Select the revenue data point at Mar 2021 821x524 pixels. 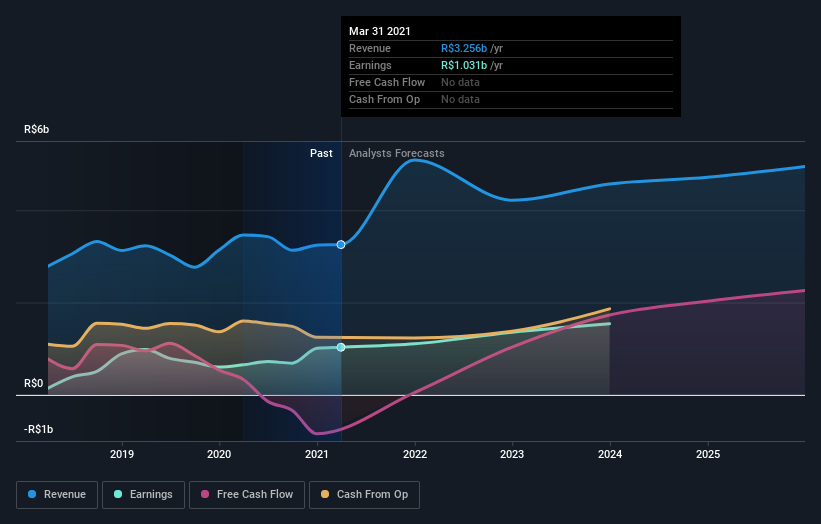tap(341, 244)
